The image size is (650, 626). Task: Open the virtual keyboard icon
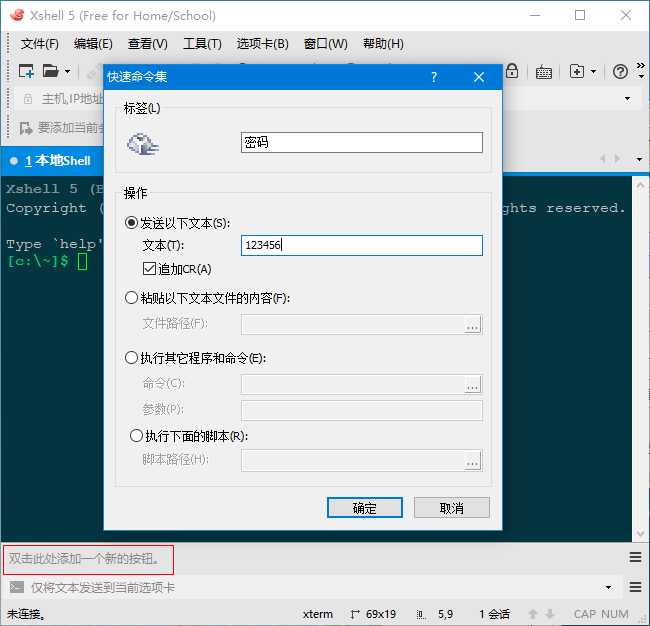[x=543, y=72]
